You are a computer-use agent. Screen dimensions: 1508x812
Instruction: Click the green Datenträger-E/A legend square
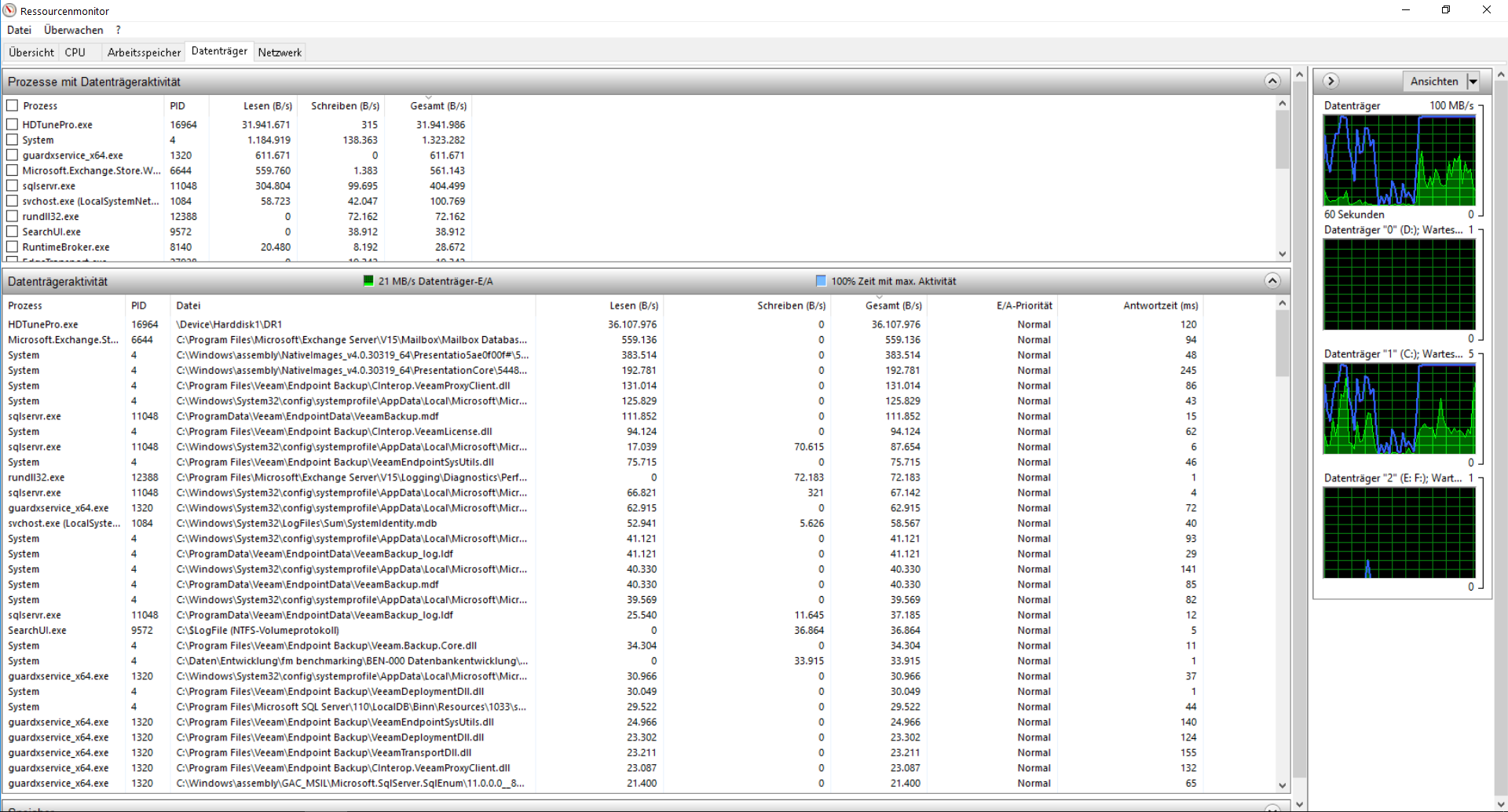click(x=368, y=280)
